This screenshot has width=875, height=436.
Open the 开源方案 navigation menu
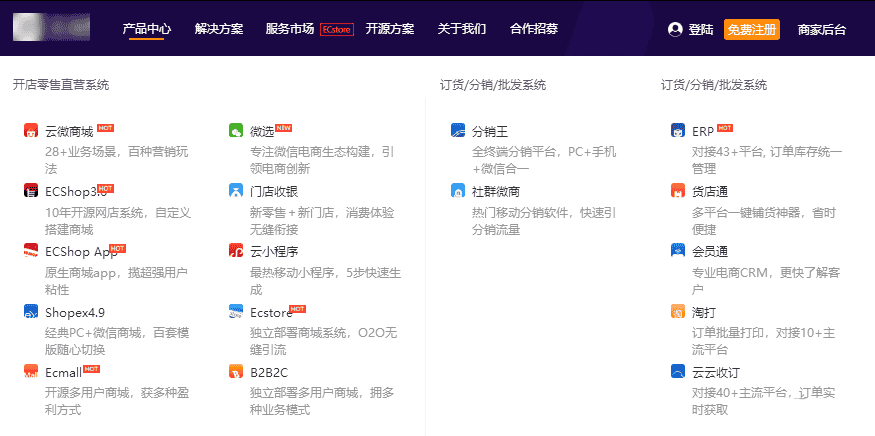pyautogui.click(x=390, y=29)
